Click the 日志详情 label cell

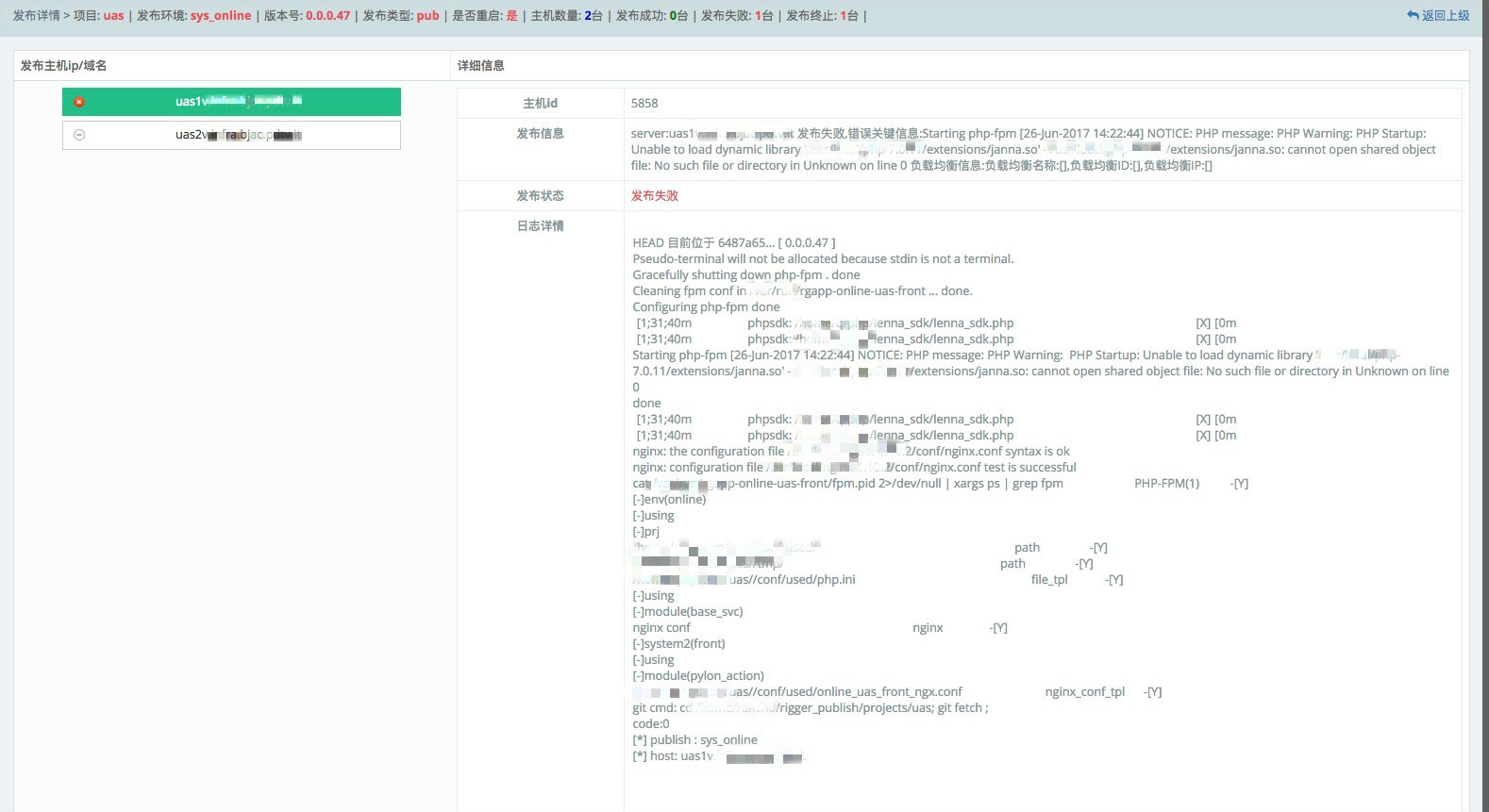tap(541, 226)
